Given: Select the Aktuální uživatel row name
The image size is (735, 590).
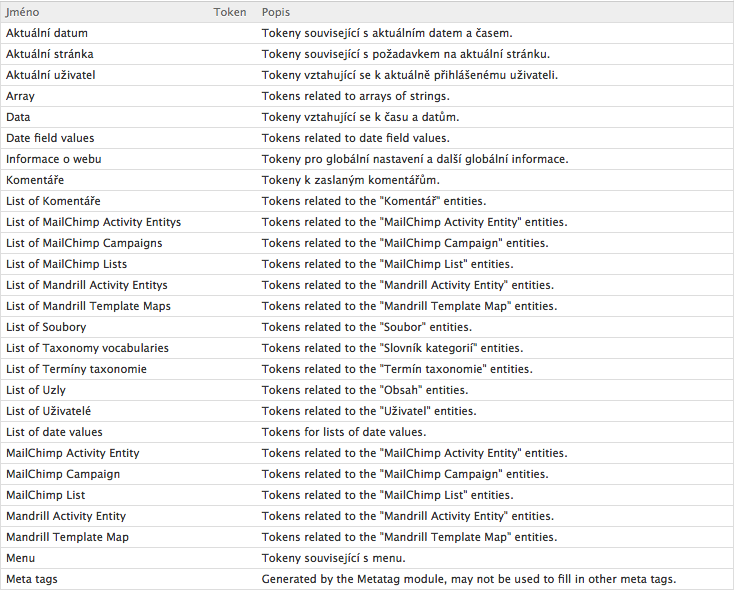Looking at the screenshot, I should (51, 75).
